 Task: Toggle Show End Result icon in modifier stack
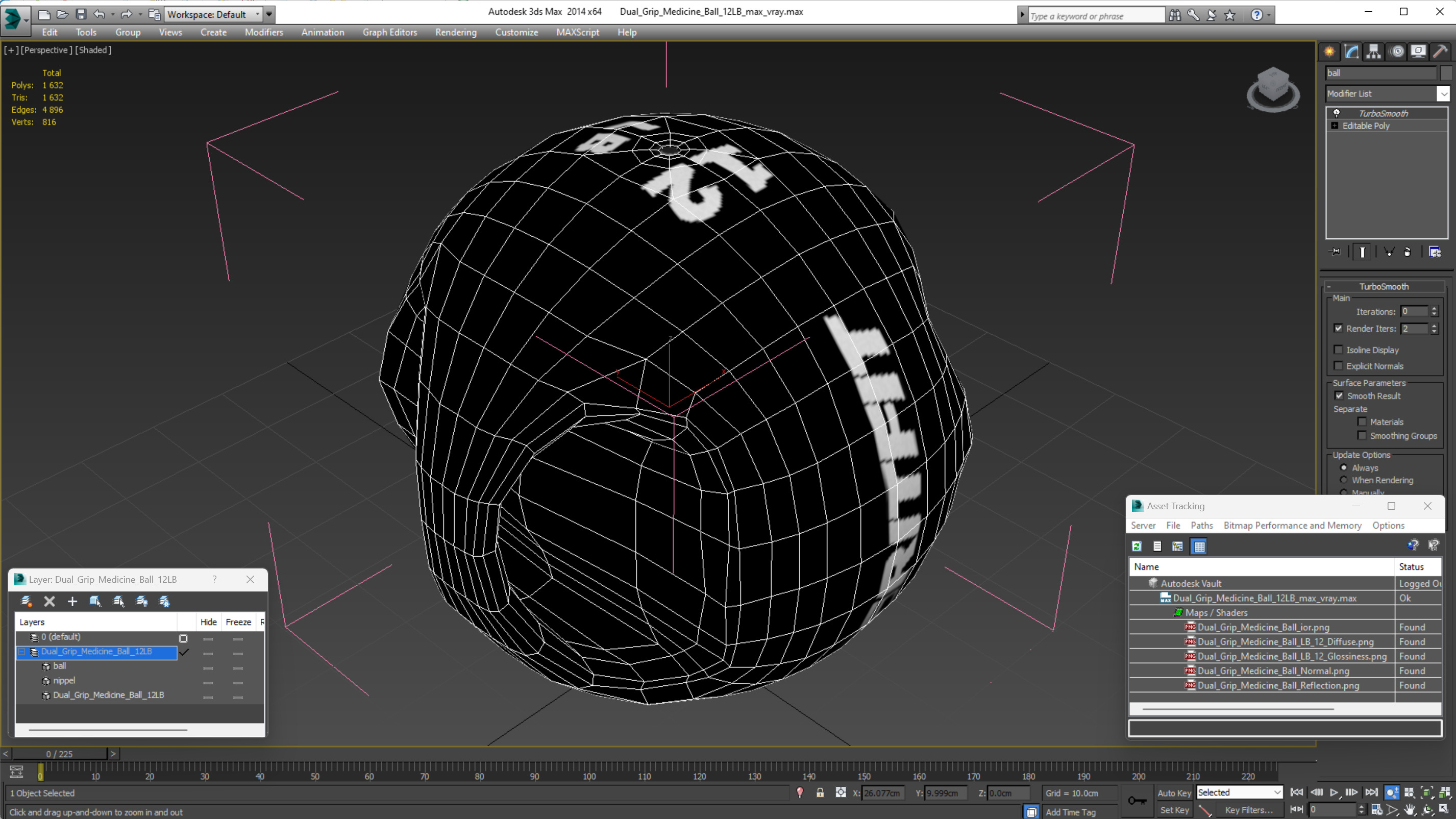(x=1362, y=252)
